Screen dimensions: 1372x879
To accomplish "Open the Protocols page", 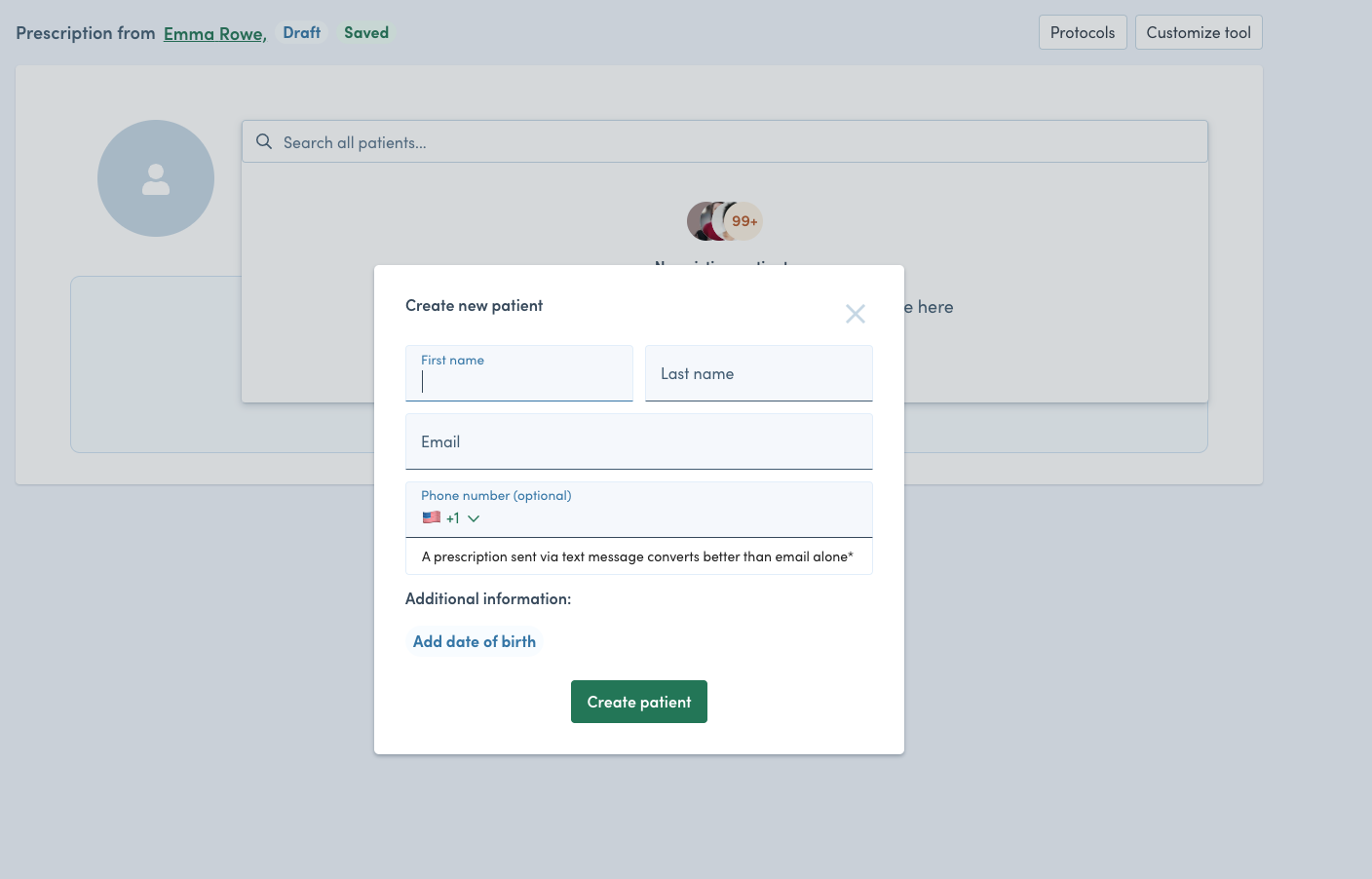I will (x=1083, y=32).
